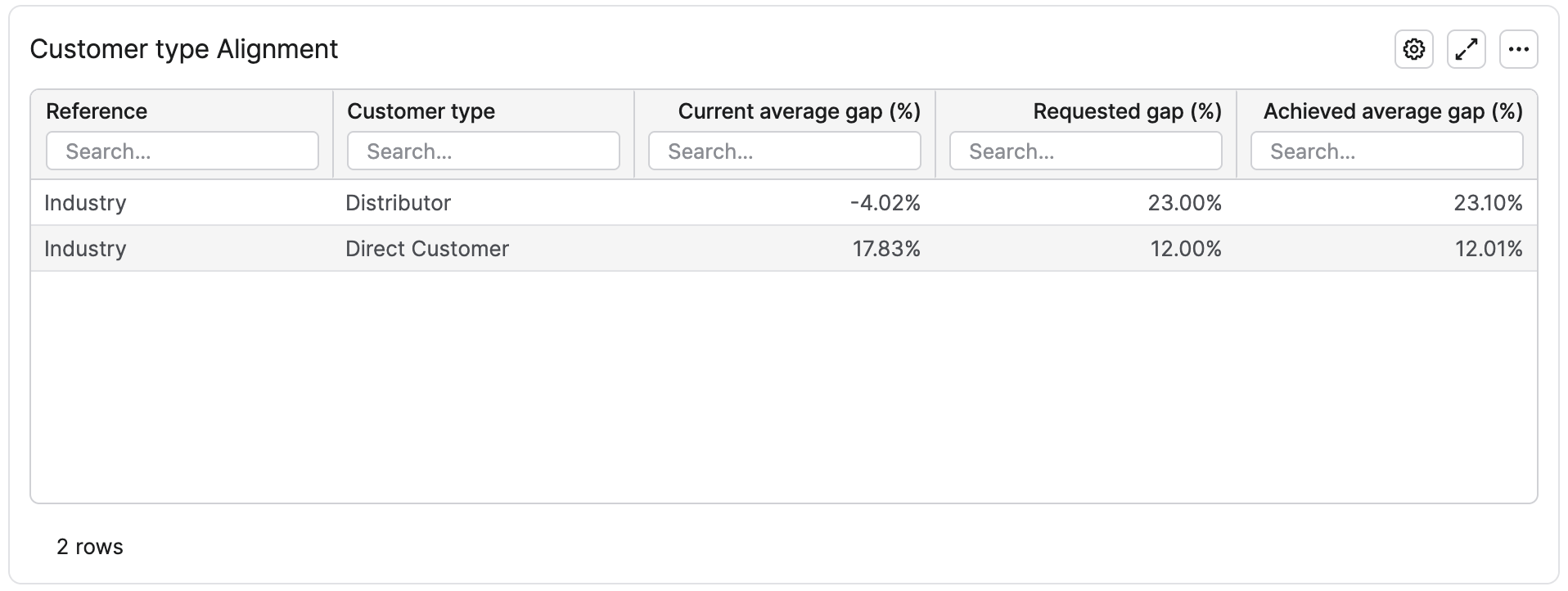Click the 2 rows count label
This screenshot has width=1568, height=591.
point(89,546)
